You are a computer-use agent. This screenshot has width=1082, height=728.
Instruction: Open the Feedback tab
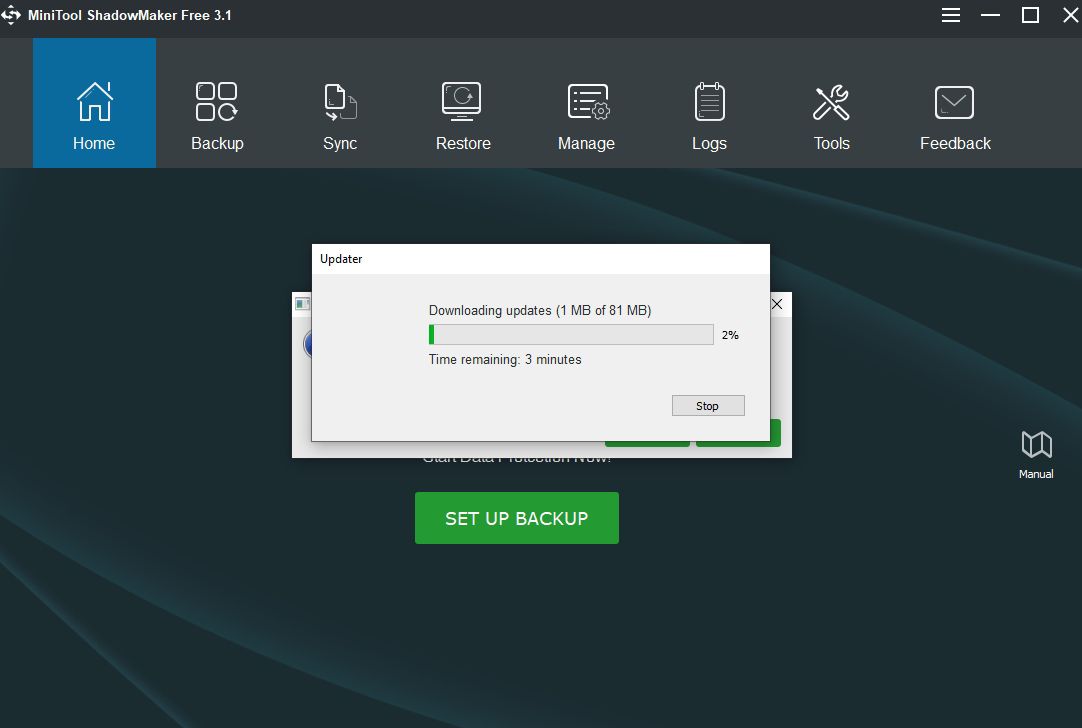[x=955, y=103]
